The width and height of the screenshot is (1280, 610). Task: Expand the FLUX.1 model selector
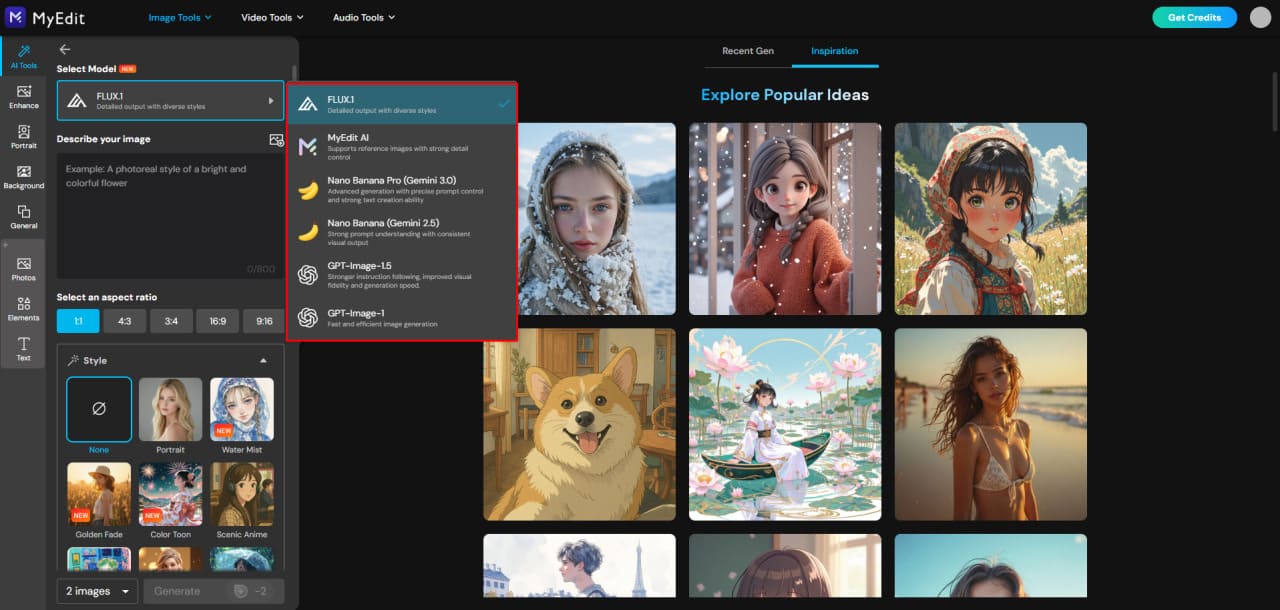[169, 100]
